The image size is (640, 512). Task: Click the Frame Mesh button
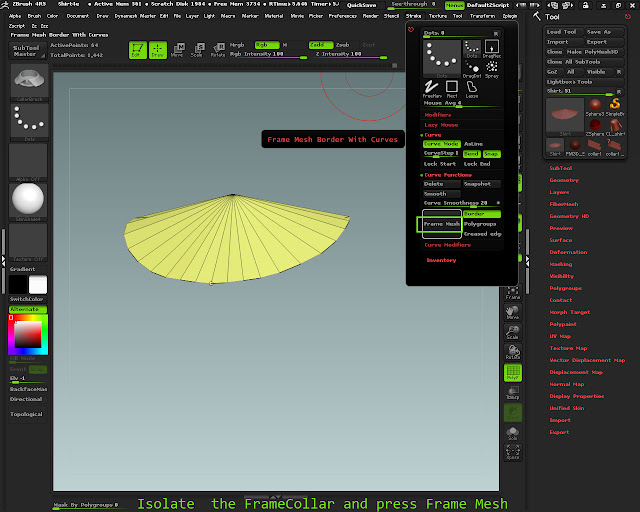442,224
